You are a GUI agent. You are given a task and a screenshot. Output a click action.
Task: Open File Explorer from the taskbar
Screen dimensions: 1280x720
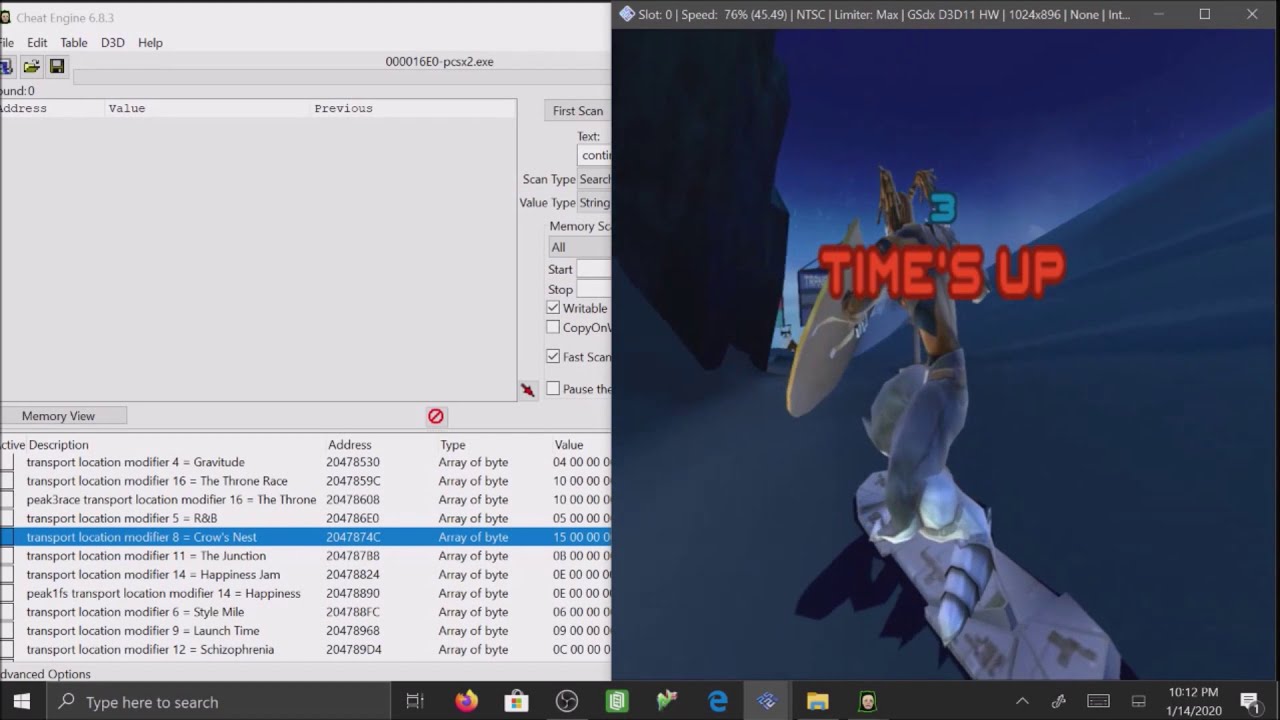pos(817,702)
